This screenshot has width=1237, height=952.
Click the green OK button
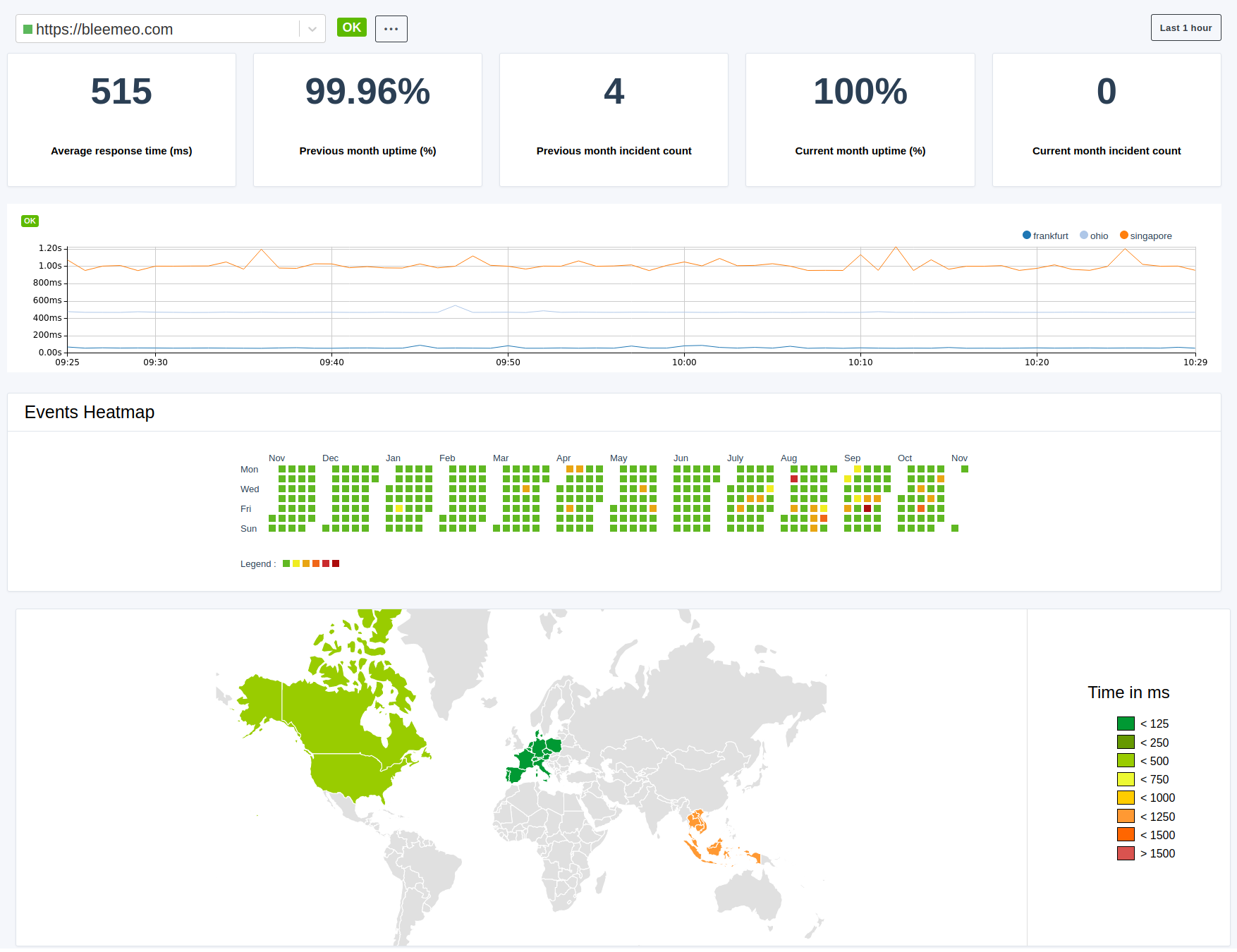click(351, 27)
